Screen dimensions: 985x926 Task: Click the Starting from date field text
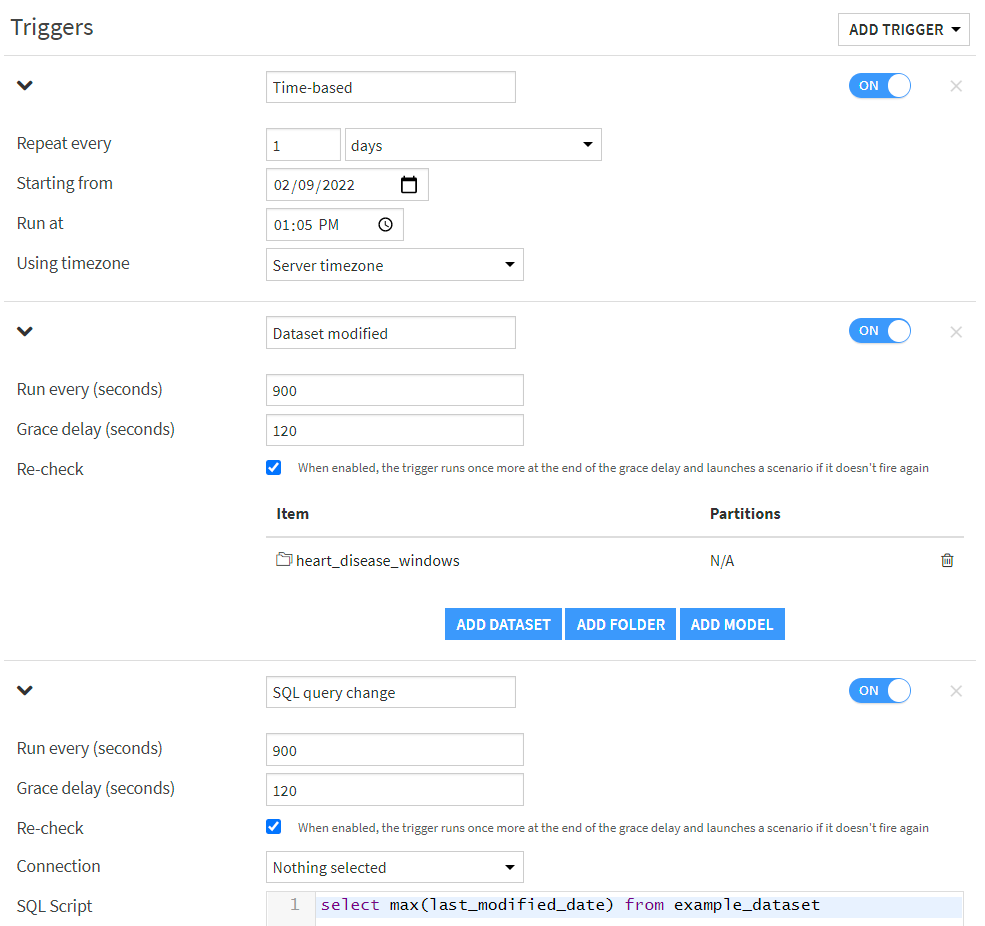[x=314, y=185]
